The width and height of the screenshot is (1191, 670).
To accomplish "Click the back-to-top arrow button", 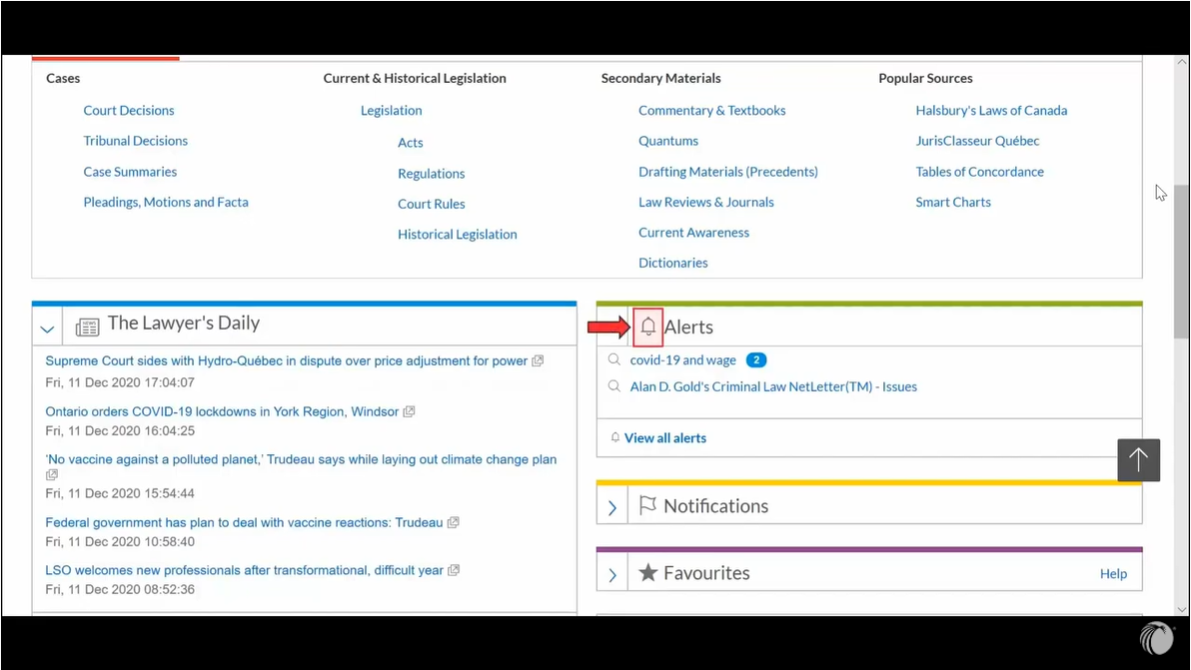I will click(x=1138, y=460).
